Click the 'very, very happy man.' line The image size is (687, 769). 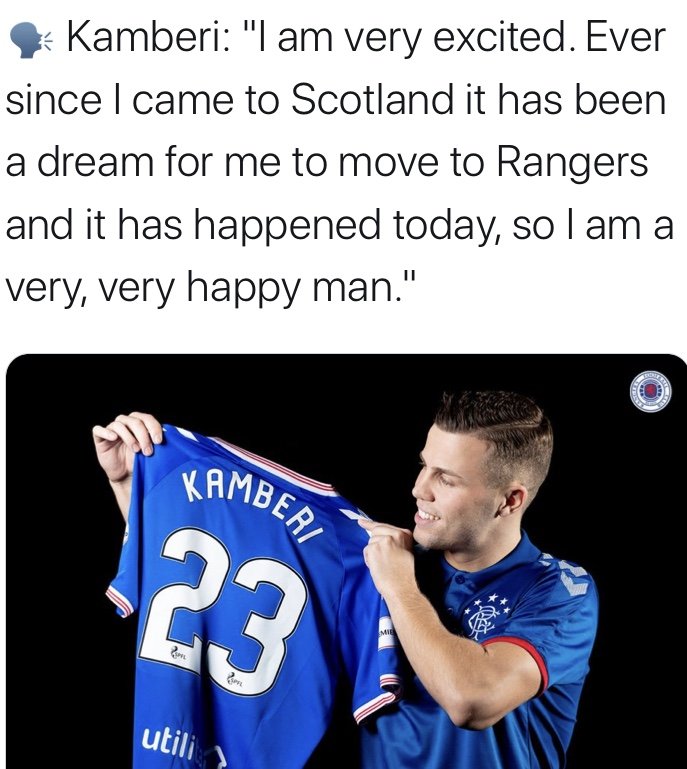coord(211,287)
